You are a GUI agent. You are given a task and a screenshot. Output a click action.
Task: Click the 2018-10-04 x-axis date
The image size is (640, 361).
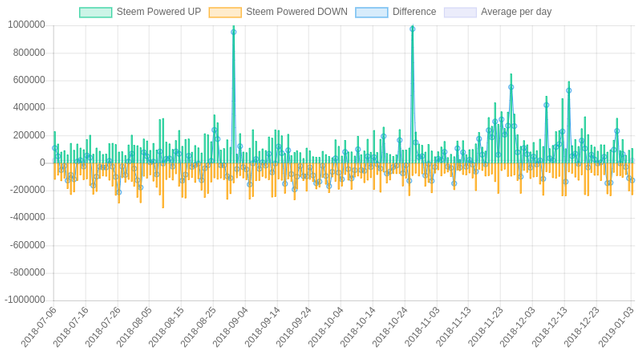click(326, 327)
